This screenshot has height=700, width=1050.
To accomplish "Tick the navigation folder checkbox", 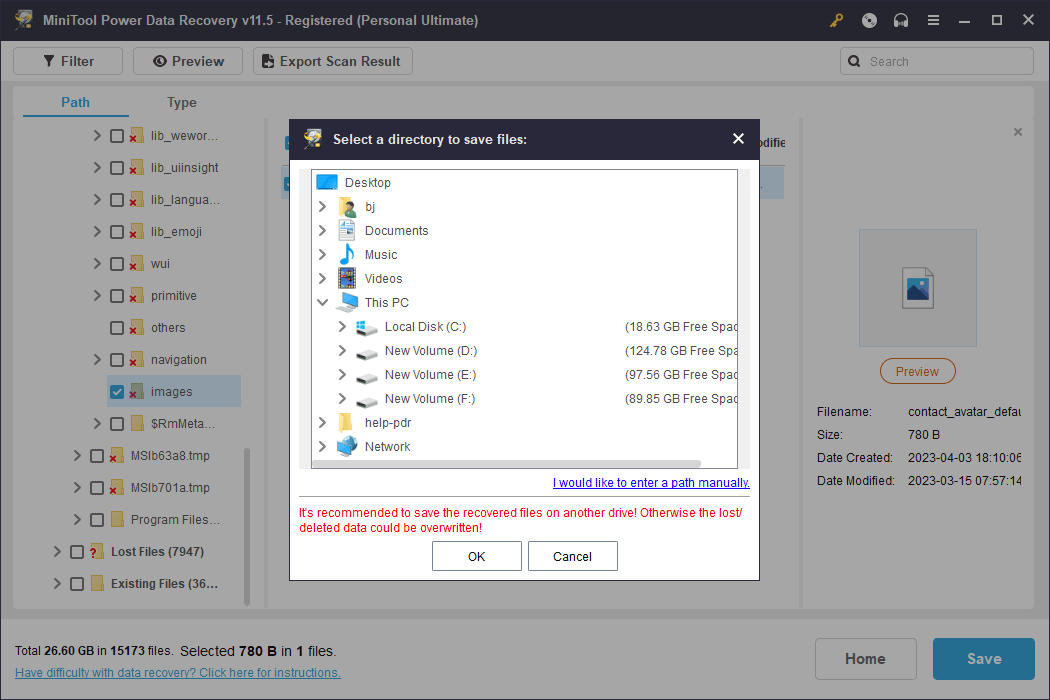I will tap(117, 360).
